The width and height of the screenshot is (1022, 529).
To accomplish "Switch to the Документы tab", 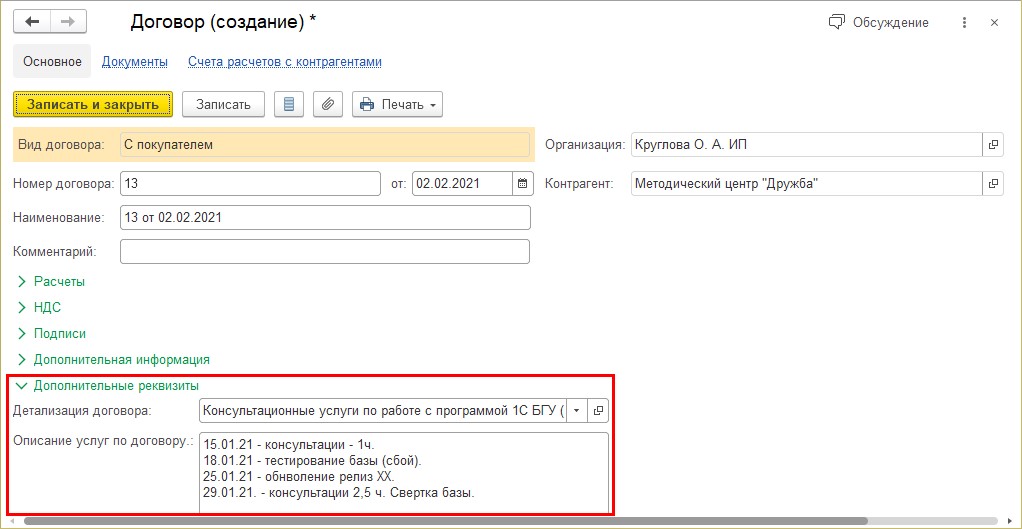I will click(x=134, y=62).
